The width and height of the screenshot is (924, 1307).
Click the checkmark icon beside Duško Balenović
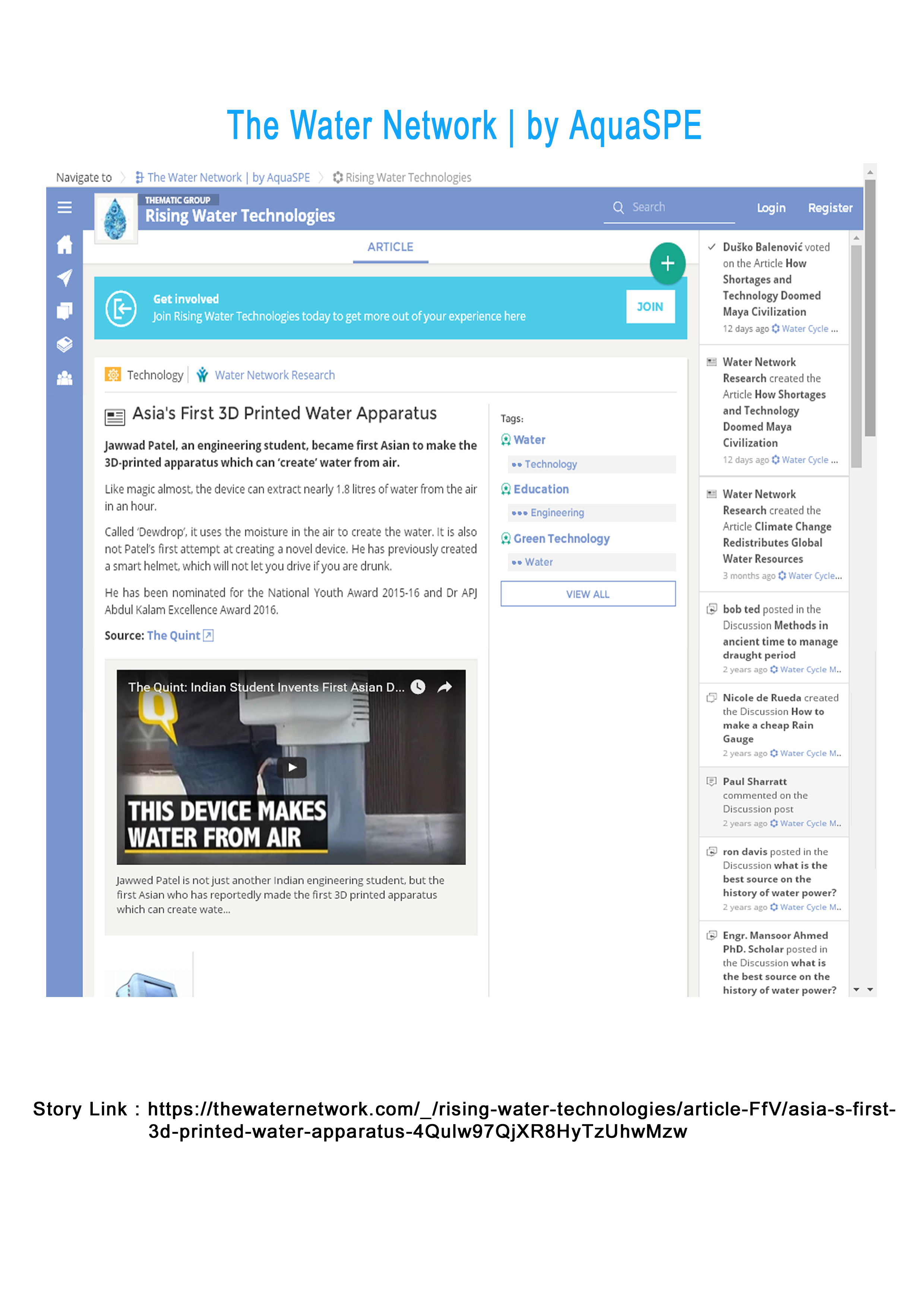[x=711, y=247]
